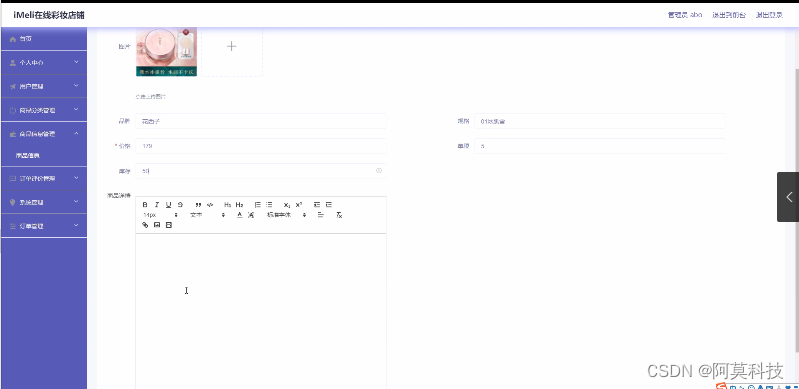Create an ordered numbered list

pos(258,204)
